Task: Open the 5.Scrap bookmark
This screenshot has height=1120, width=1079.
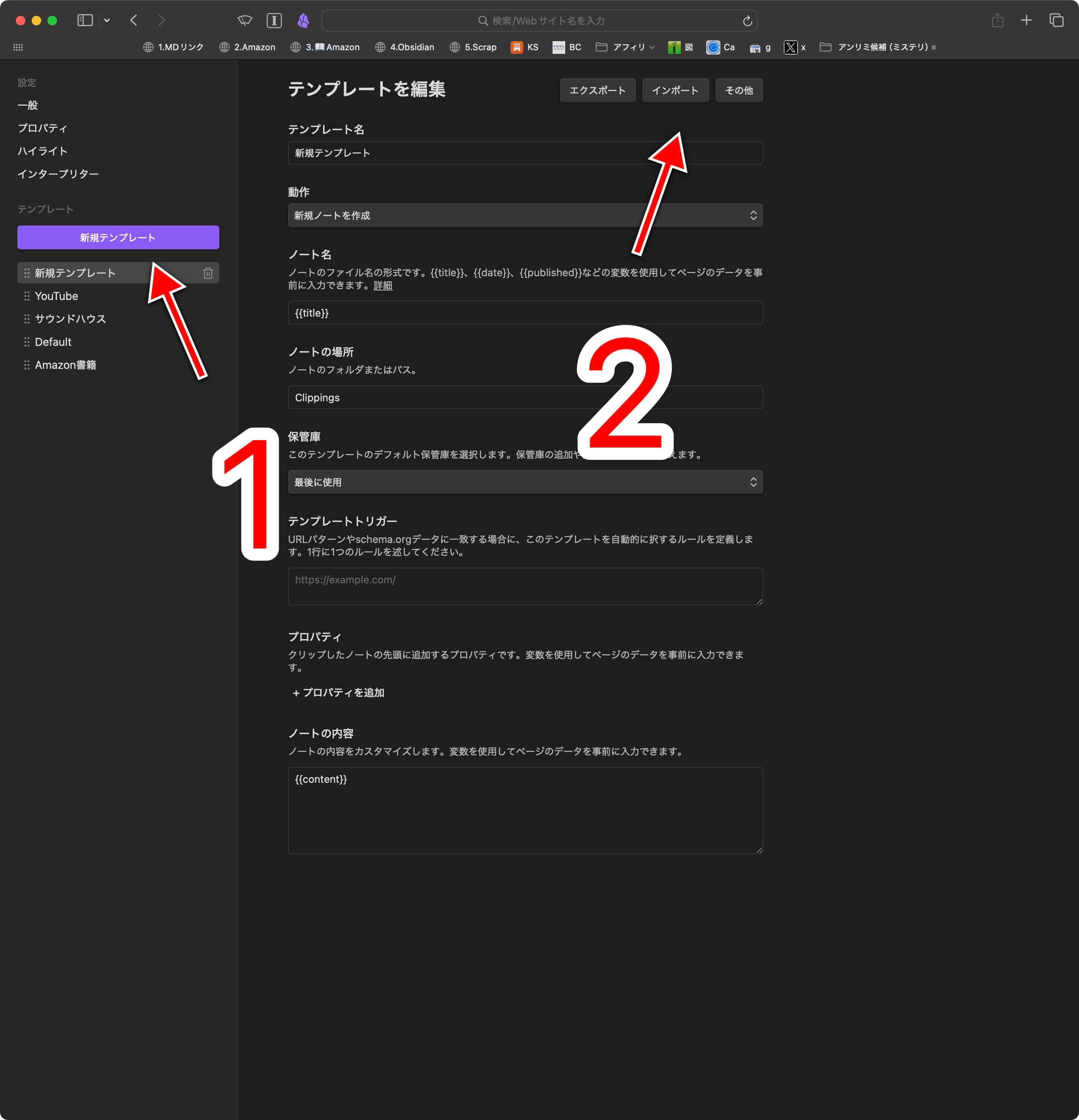Action: tap(473, 47)
